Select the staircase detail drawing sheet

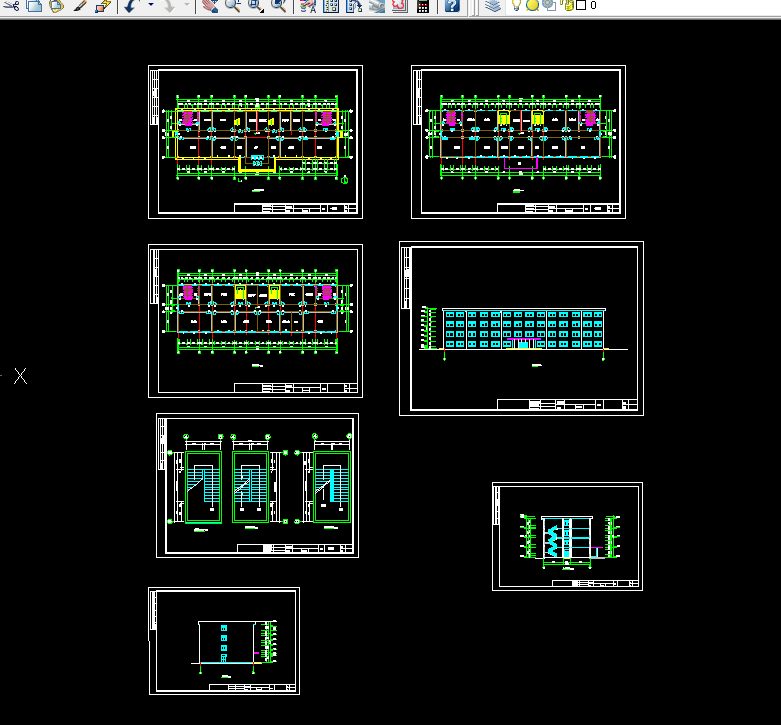[x=258, y=485]
